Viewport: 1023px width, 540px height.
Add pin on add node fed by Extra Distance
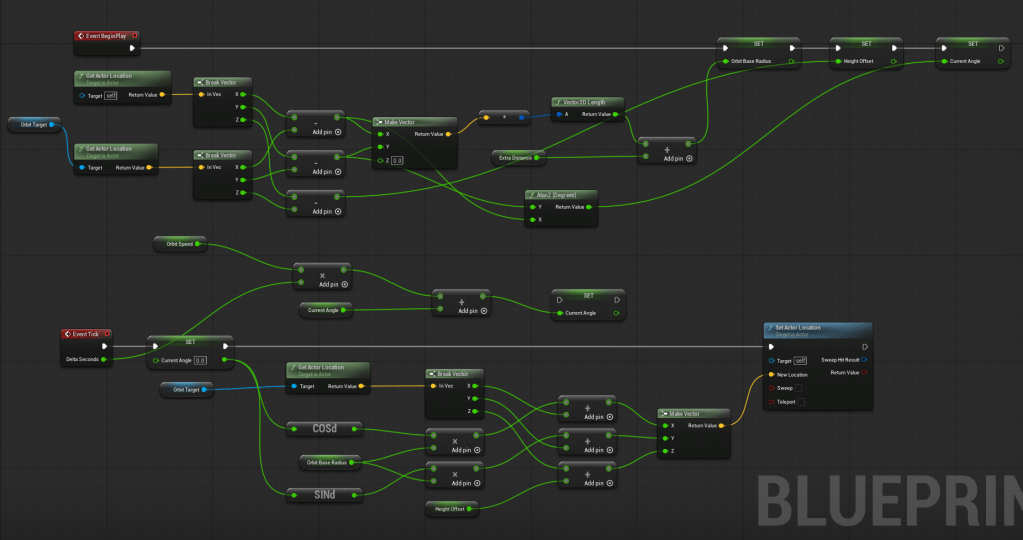coord(690,158)
